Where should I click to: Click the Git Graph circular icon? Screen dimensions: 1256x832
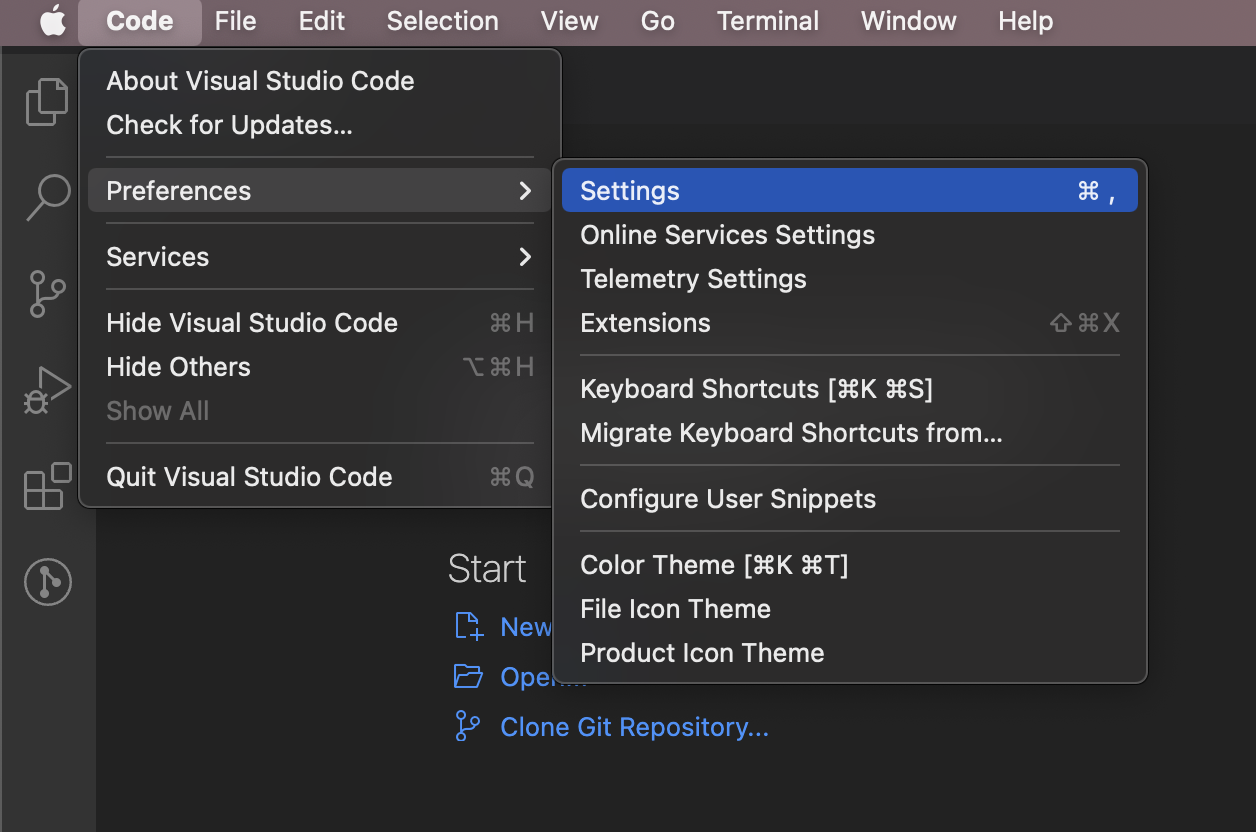(x=47, y=581)
